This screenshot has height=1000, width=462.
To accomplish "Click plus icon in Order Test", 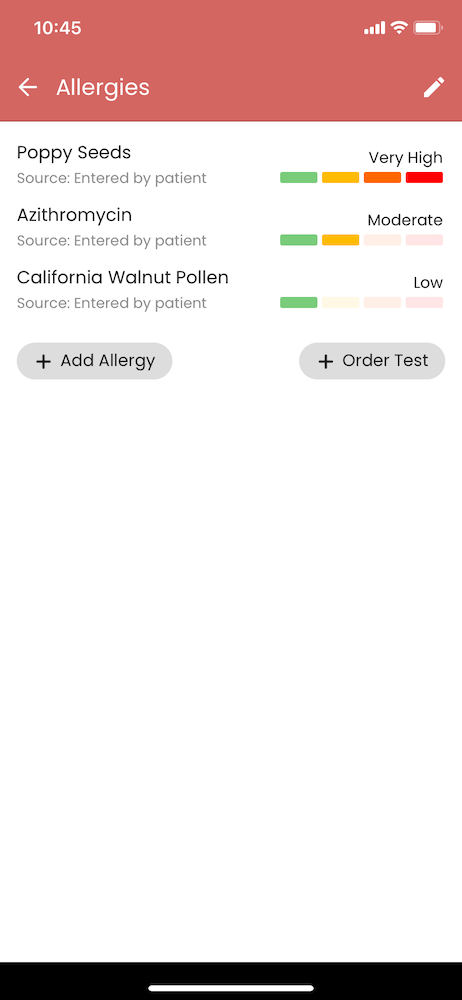I will click(325, 362).
